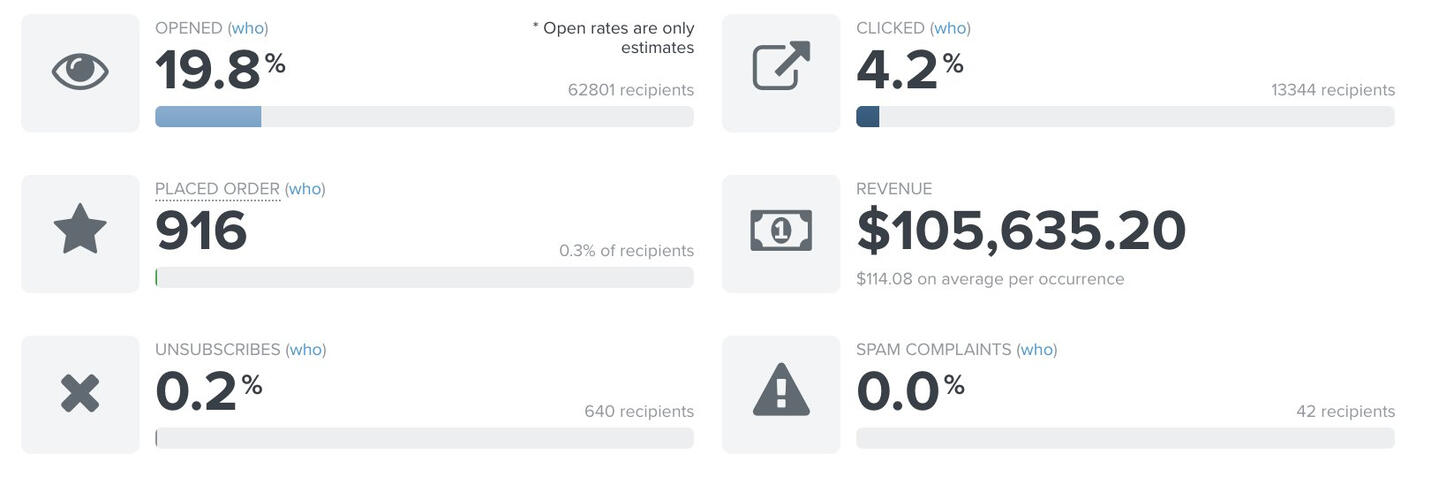Click the X icon for Unsubscribes
Image resolution: width=1439 pixels, height=484 pixels.
coord(80,393)
